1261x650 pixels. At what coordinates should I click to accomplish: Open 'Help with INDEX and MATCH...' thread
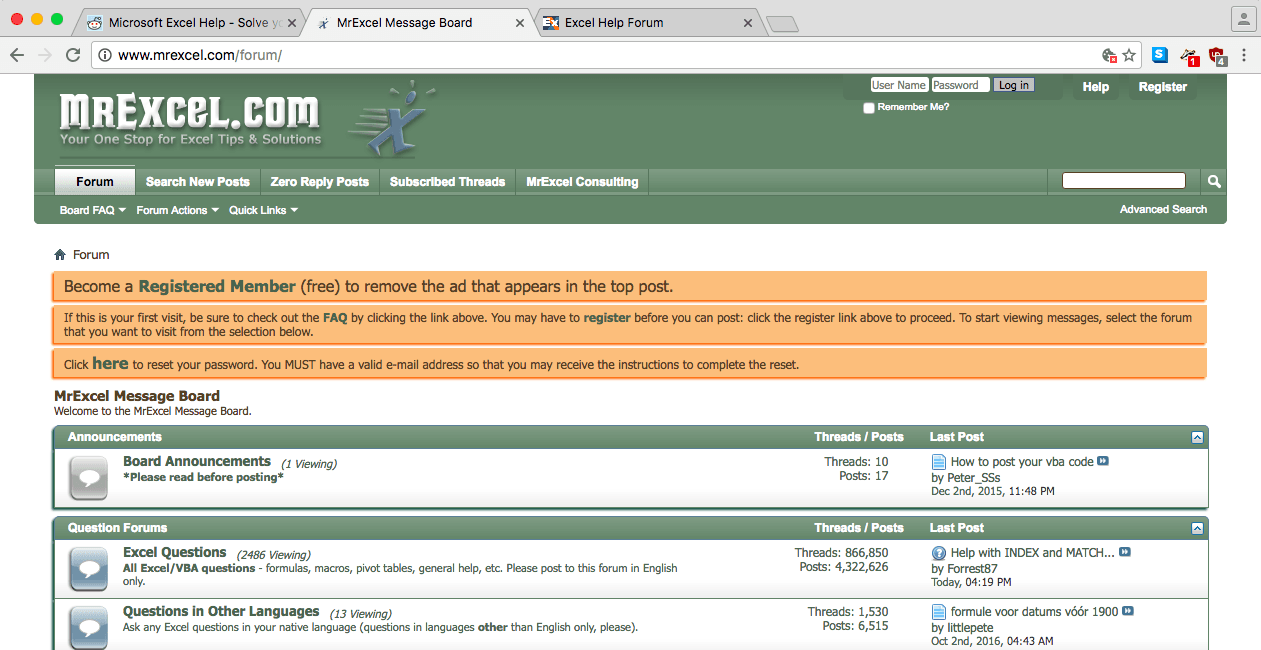1032,552
